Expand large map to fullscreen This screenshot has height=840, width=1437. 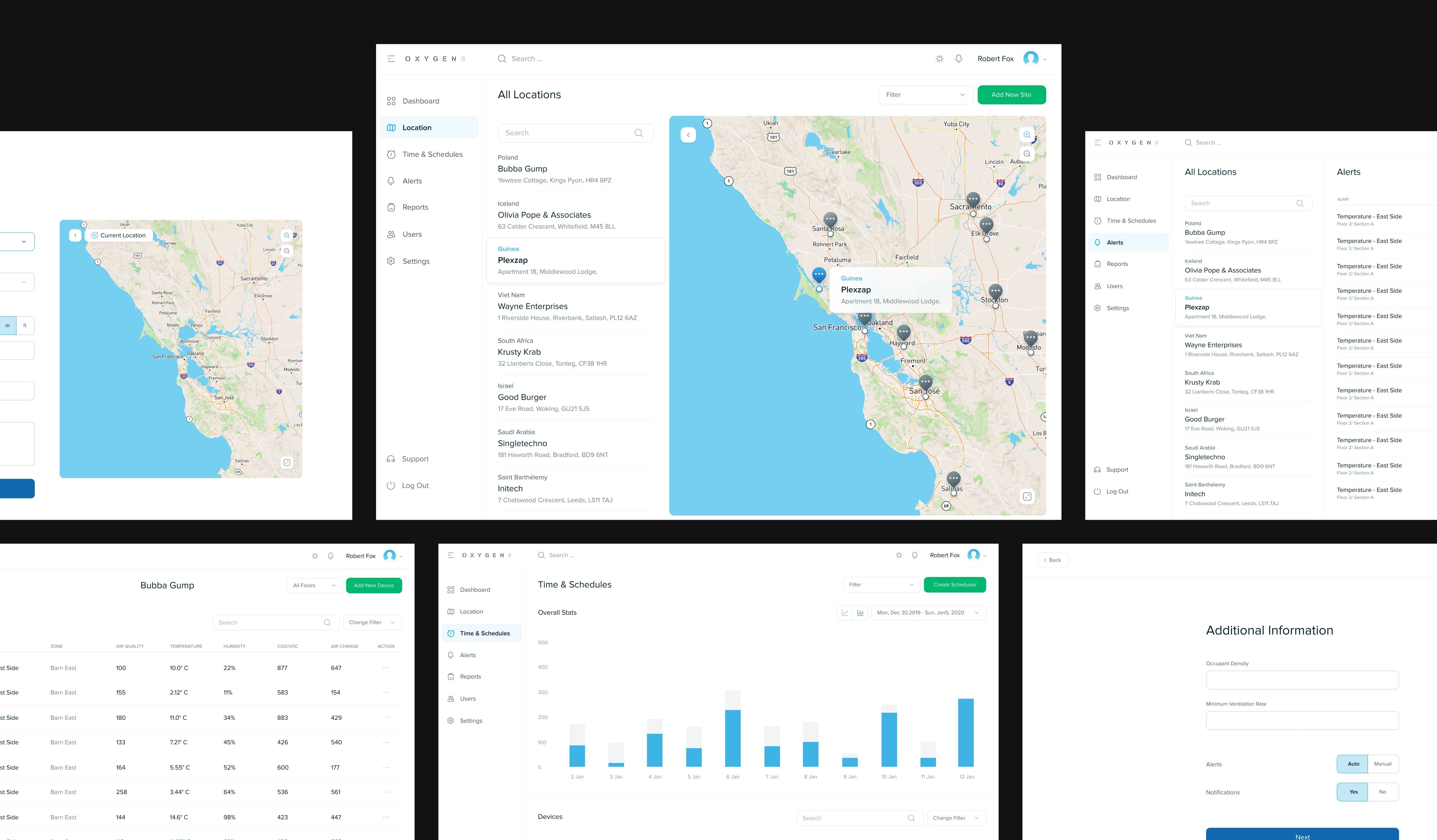[1027, 497]
